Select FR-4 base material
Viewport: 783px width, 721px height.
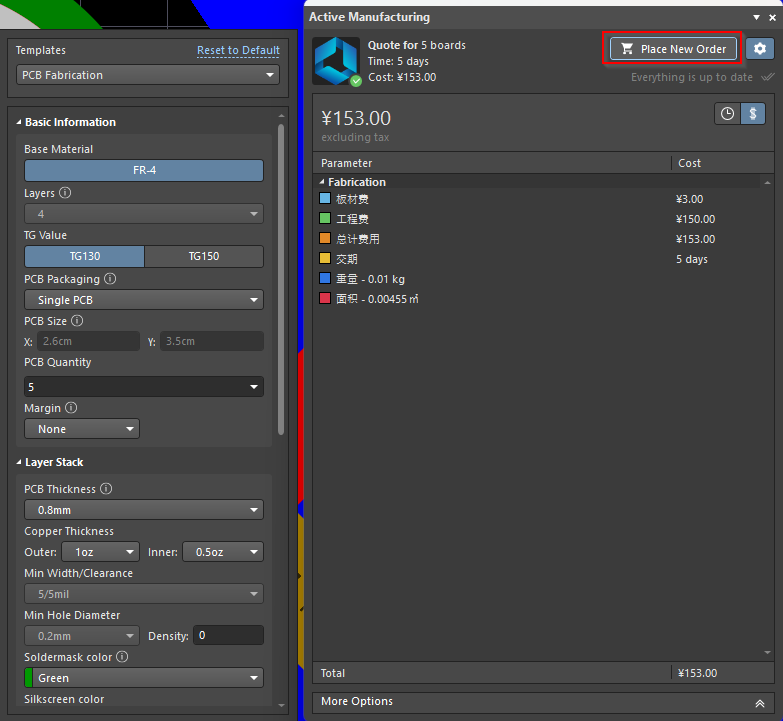[x=144, y=170]
